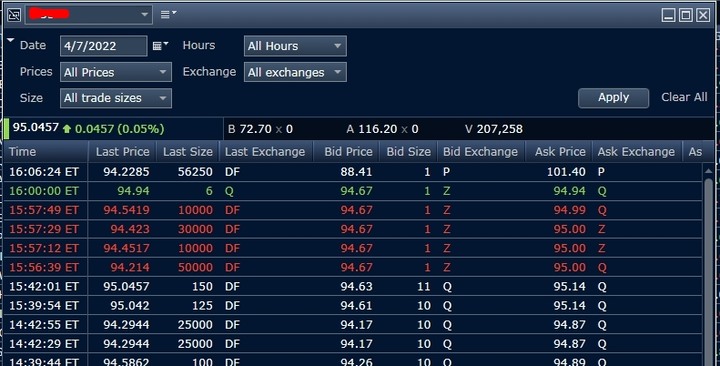Click the Apply button
The height and width of the screenshot is (366, 720).
613,98
